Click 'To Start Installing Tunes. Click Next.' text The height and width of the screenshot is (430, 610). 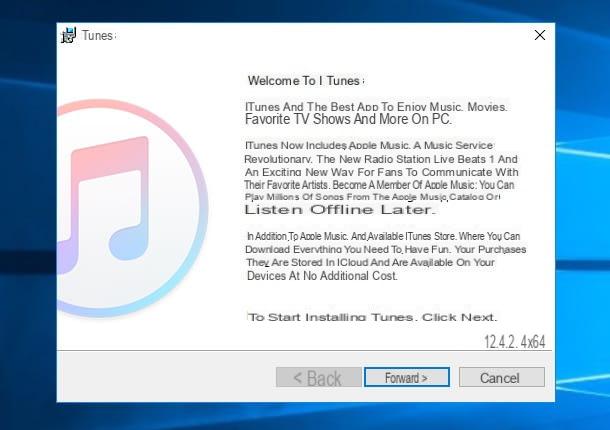[x=372, y=317]
